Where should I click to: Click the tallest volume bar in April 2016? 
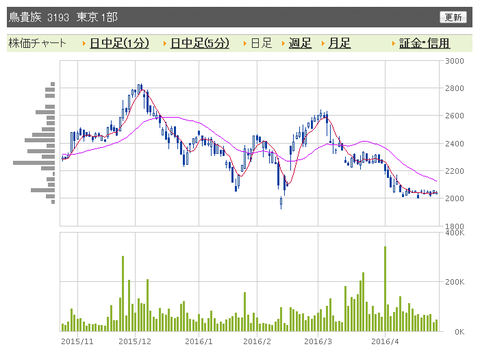[385, 289]
